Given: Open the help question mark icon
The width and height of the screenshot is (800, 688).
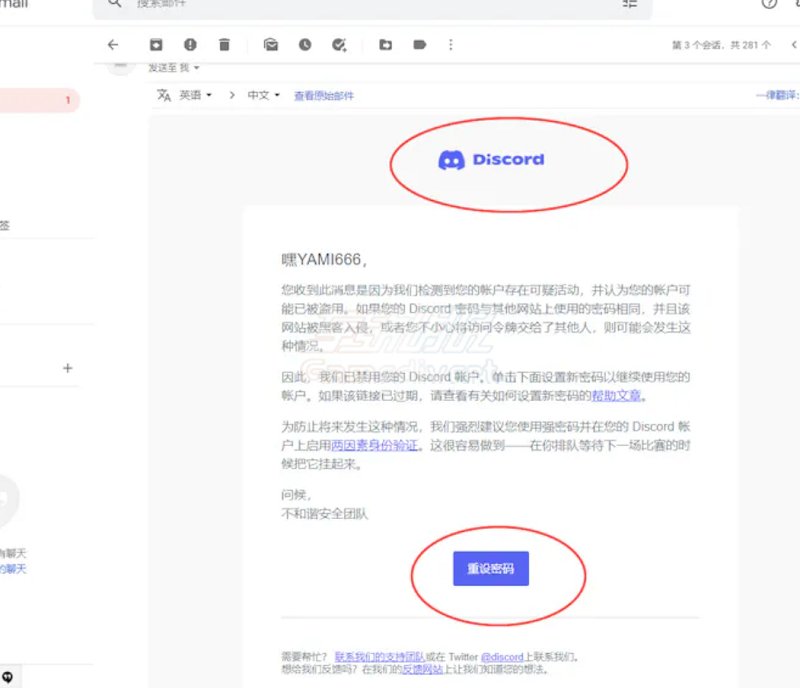Looking at the screenshot, I should 769,4.
